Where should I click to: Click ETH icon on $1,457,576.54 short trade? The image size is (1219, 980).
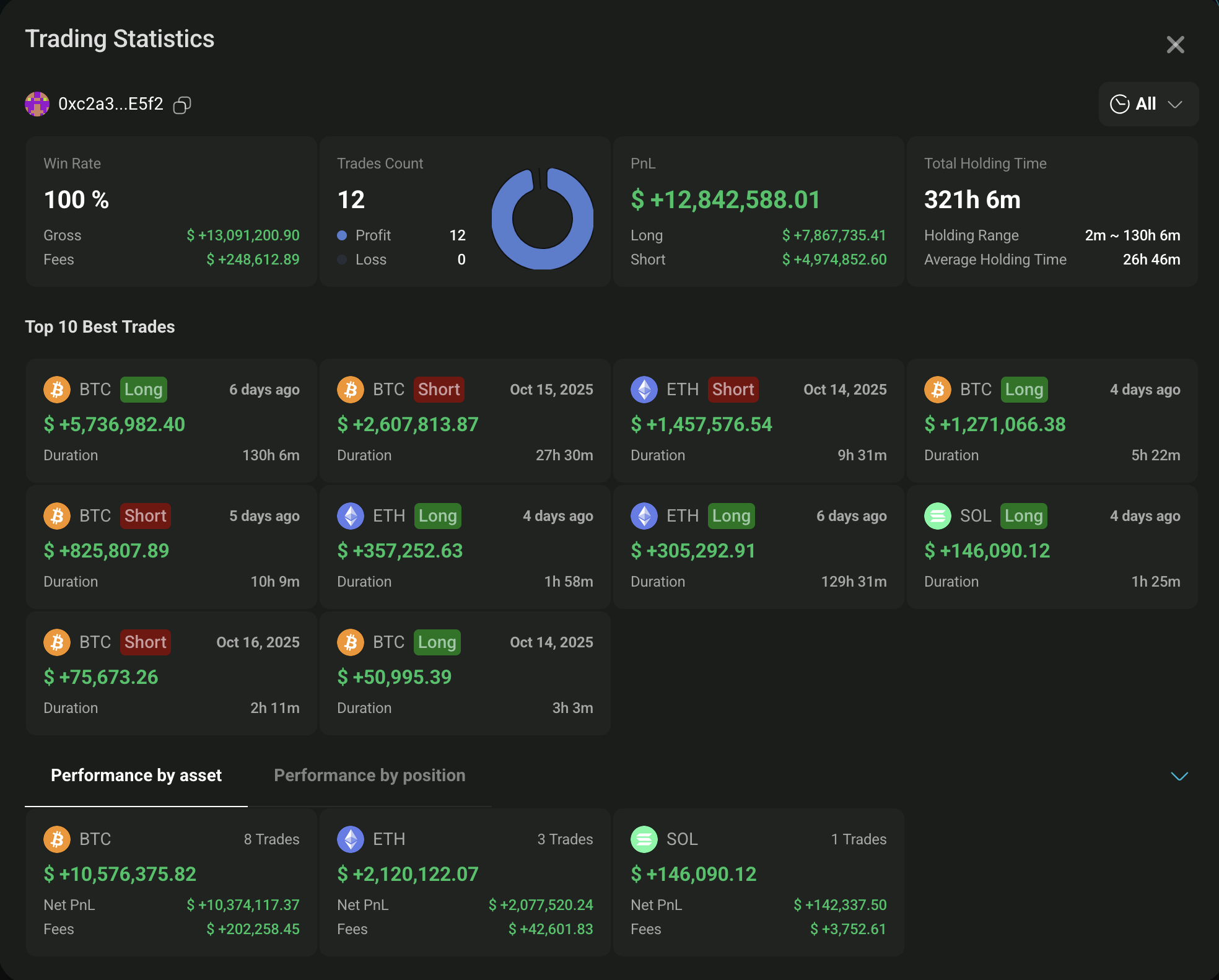tap(644, 390)
